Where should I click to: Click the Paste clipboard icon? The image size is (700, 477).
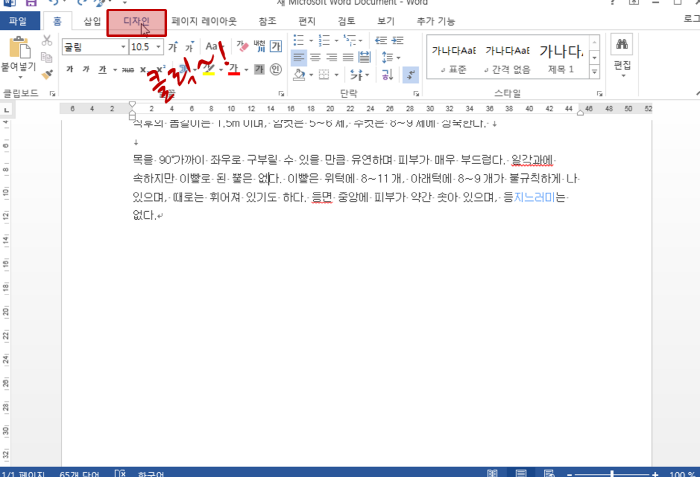pyautogui.click(x=19, y=47)
